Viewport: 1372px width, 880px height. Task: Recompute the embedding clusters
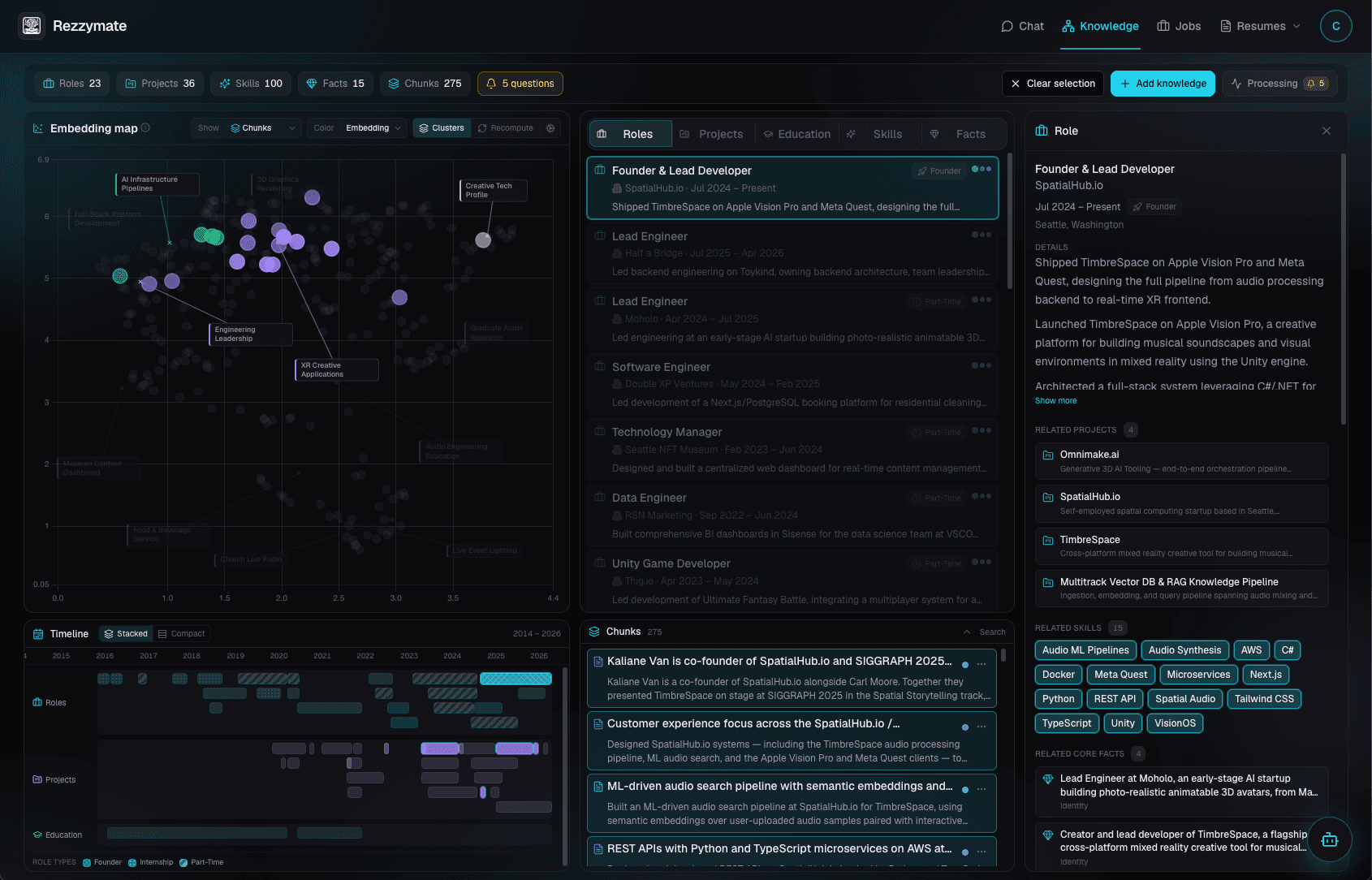pyautogui.click(x=506, y=128)
